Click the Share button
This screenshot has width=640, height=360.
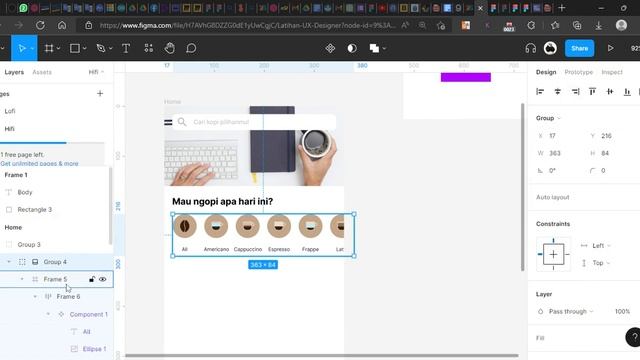pos(580,49)
